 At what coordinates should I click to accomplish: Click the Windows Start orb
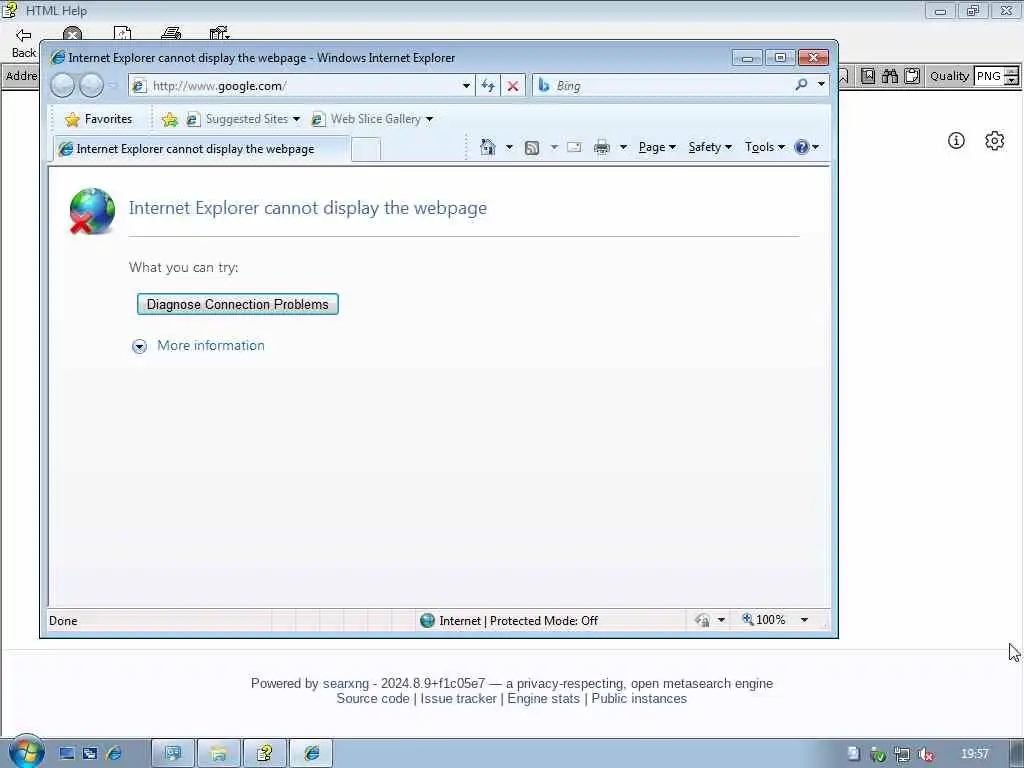(26, 752)
